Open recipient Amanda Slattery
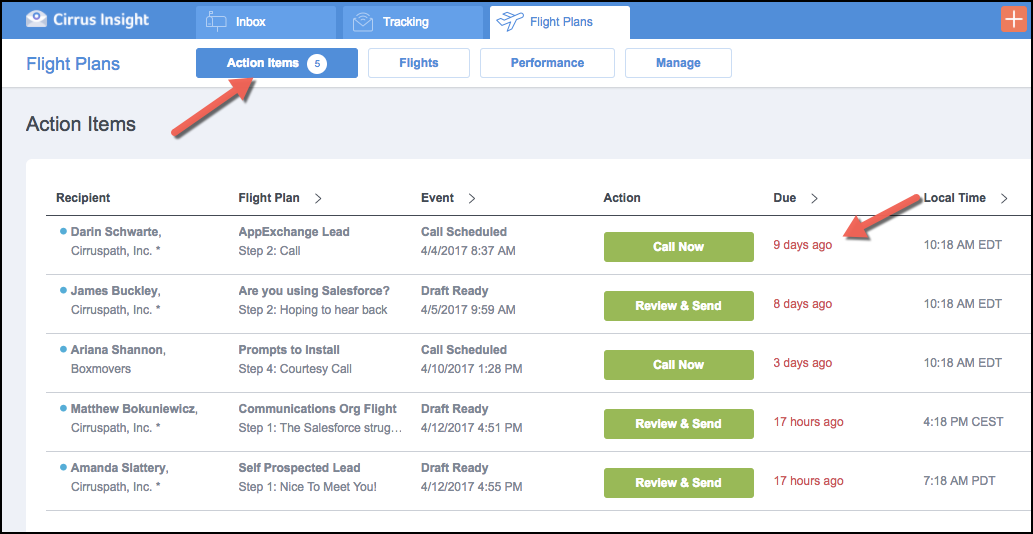 pyautogui.click(x=120, y=467)
